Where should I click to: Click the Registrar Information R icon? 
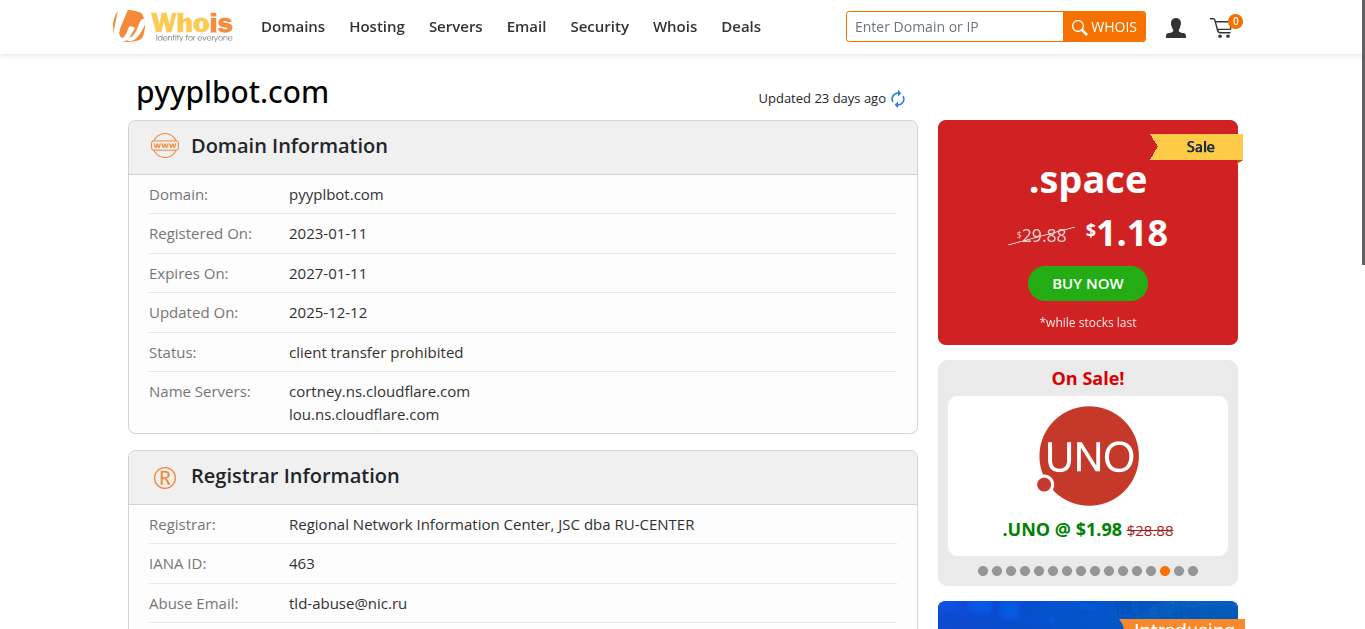[x=164, y=477]
